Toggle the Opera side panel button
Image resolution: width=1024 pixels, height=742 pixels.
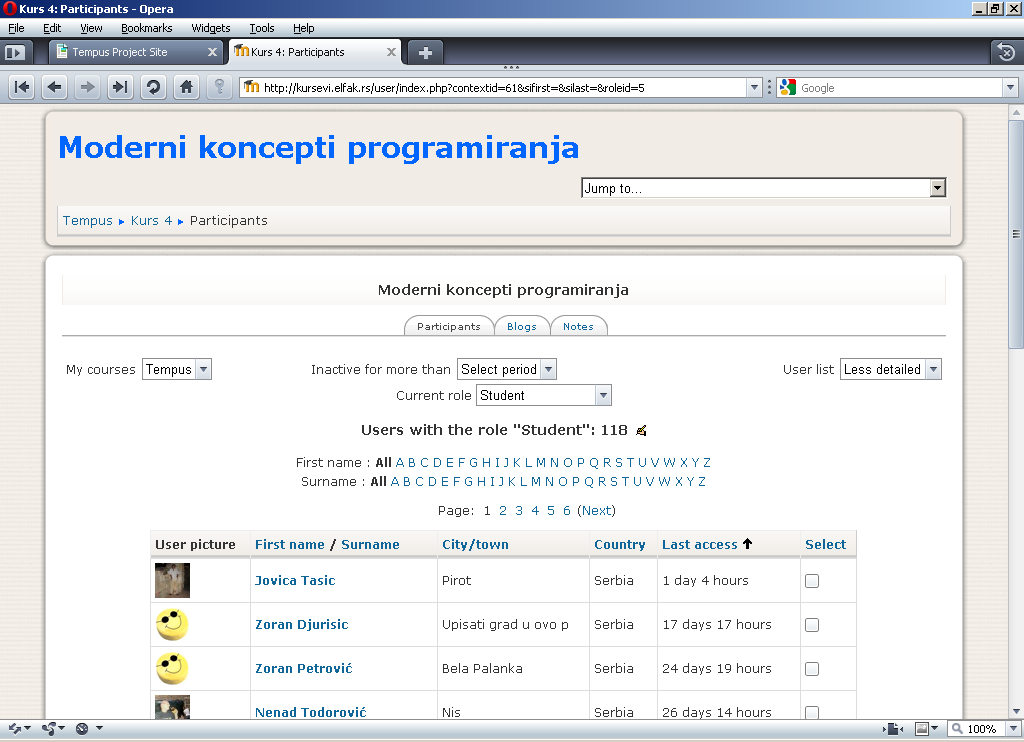coord(15,52)
